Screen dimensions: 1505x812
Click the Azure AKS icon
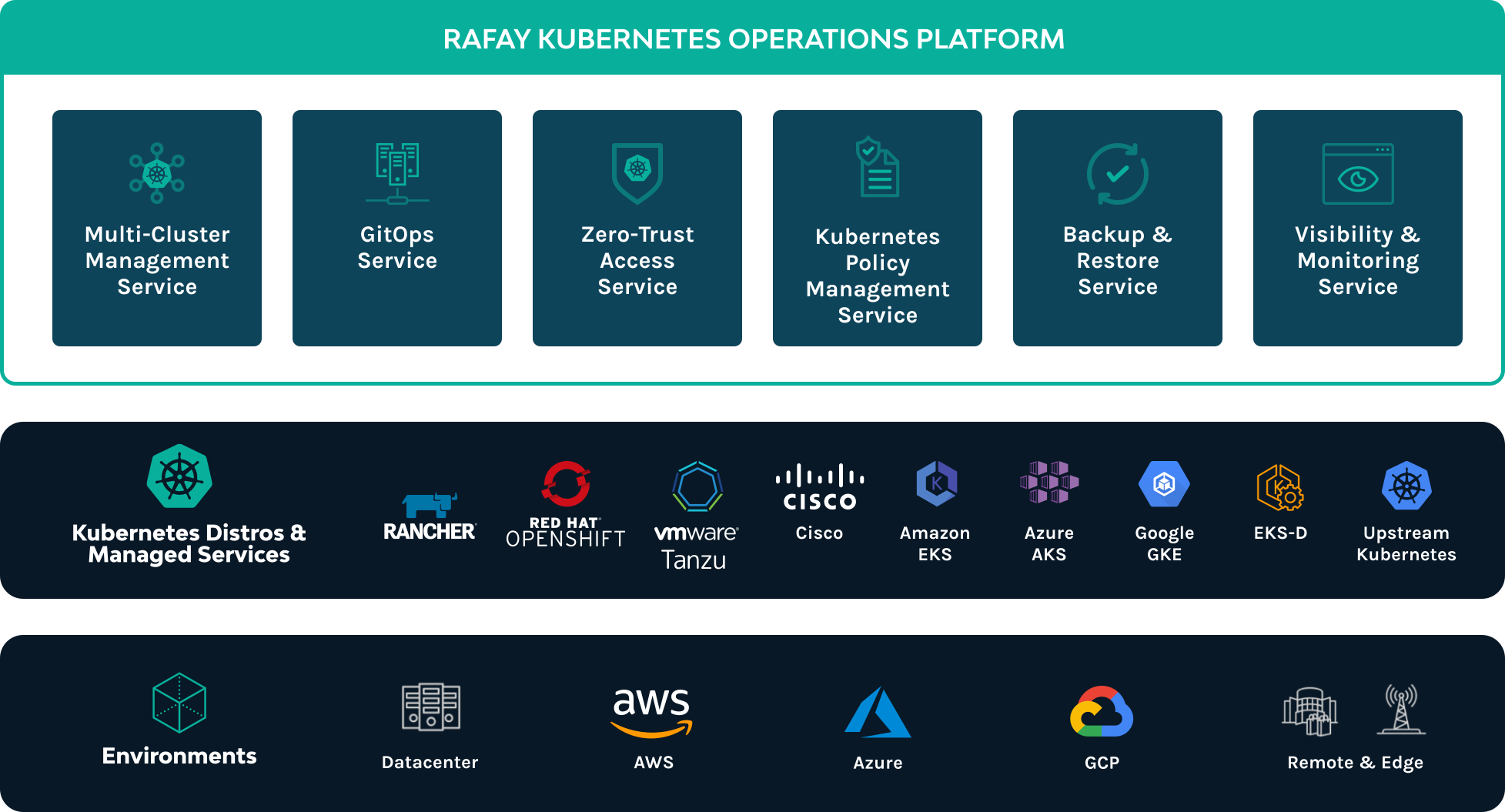[x=1049, y=482]
